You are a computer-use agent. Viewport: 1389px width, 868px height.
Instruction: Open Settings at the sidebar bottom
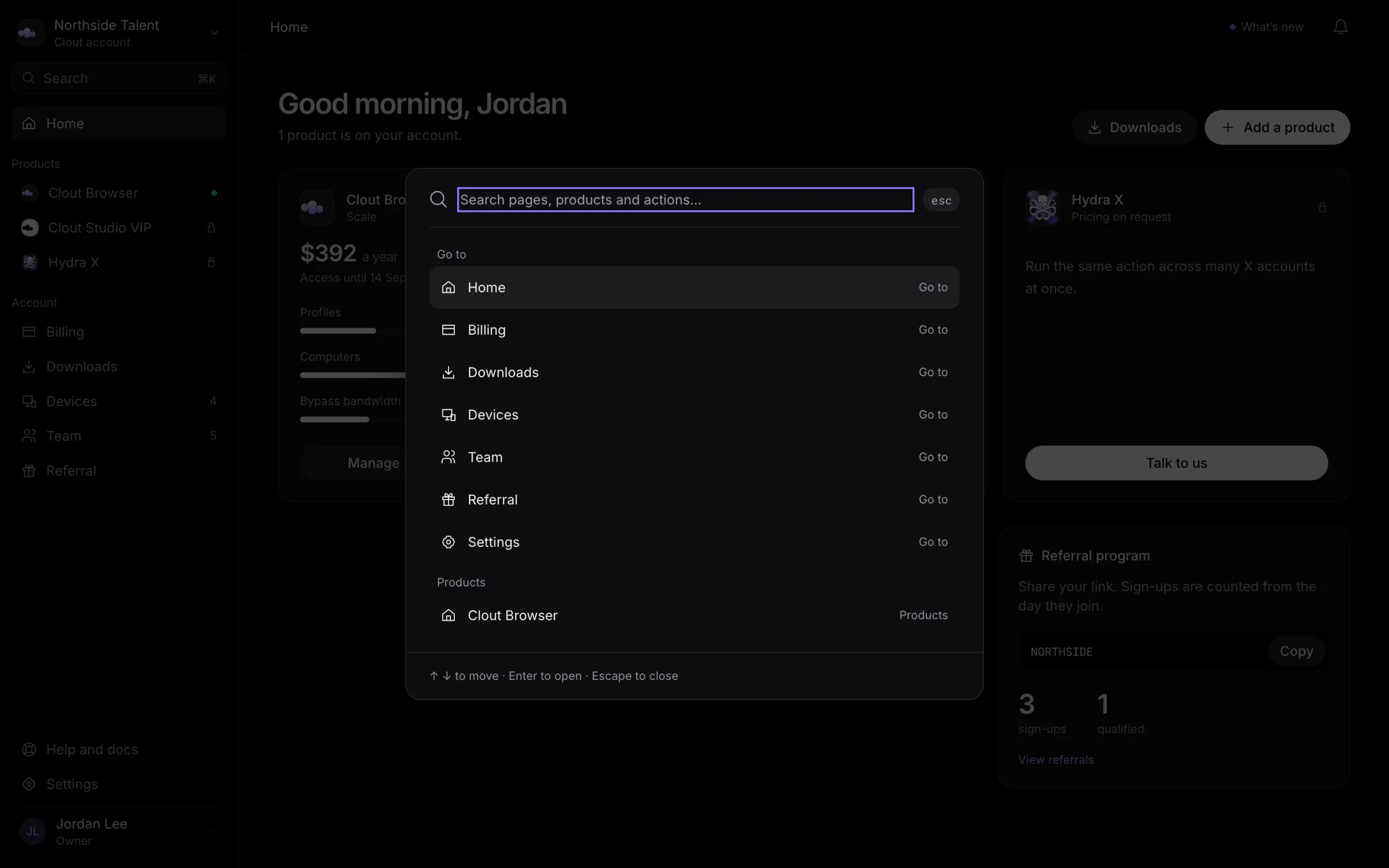click(x=119, y=784)
